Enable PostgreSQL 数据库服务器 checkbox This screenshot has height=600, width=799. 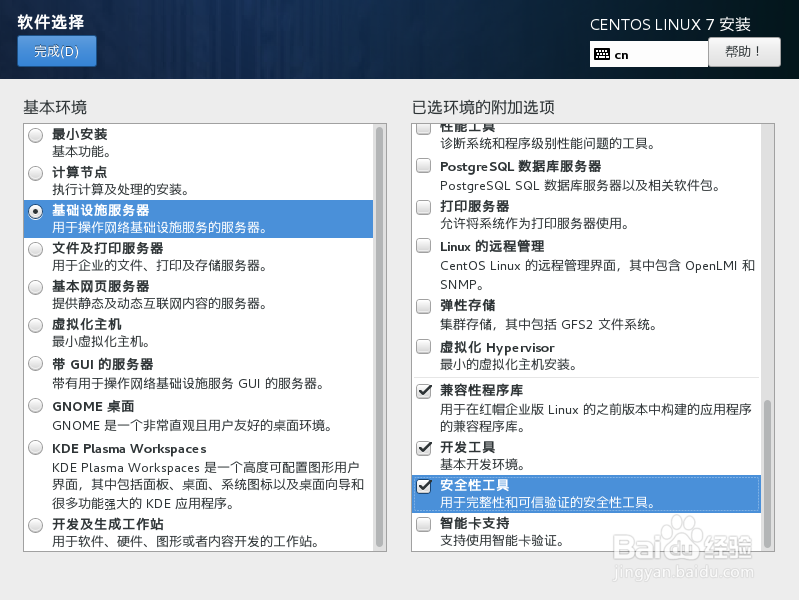pos(423,165)
